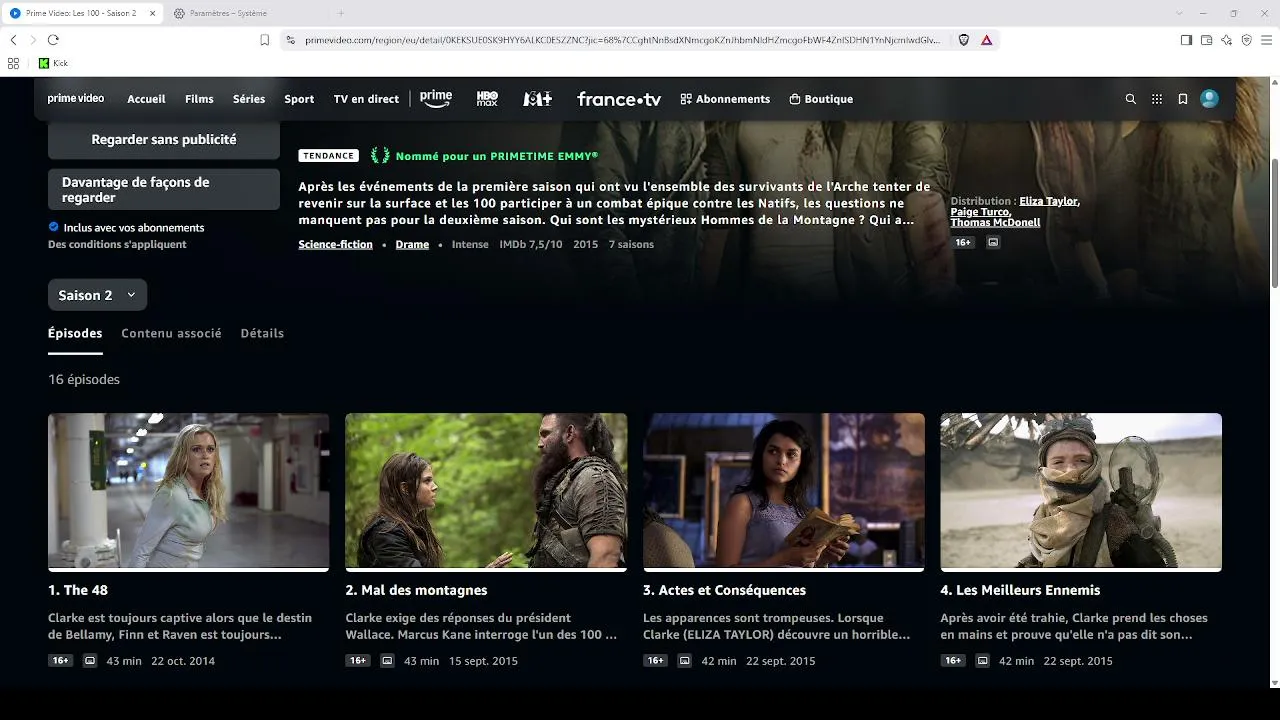
Task: Click the '16 épisodes' count text
Action: [84, 380]
